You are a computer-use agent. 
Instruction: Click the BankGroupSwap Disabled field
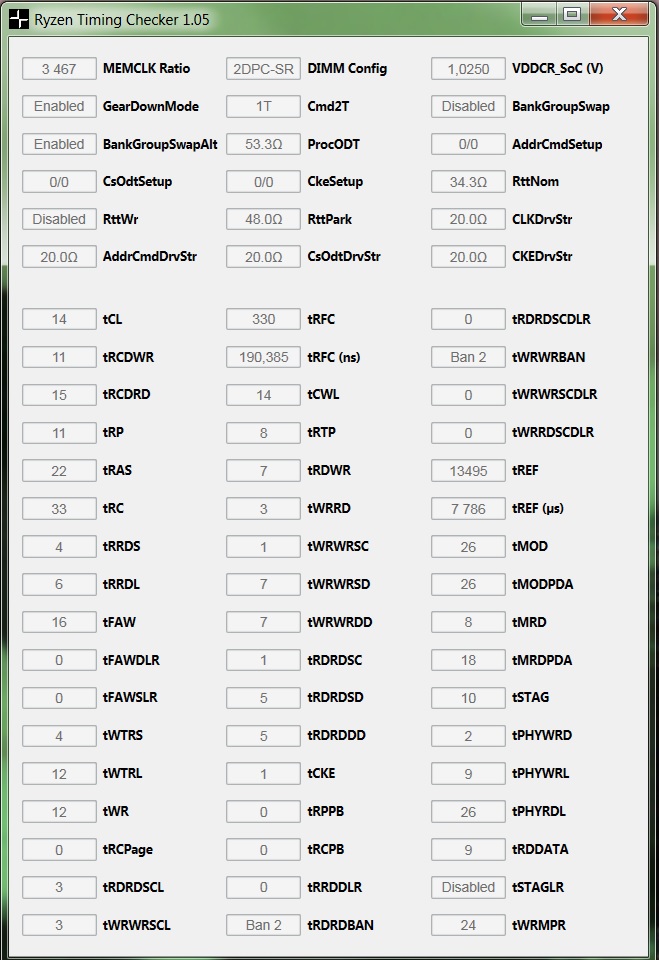pos(469,107)
